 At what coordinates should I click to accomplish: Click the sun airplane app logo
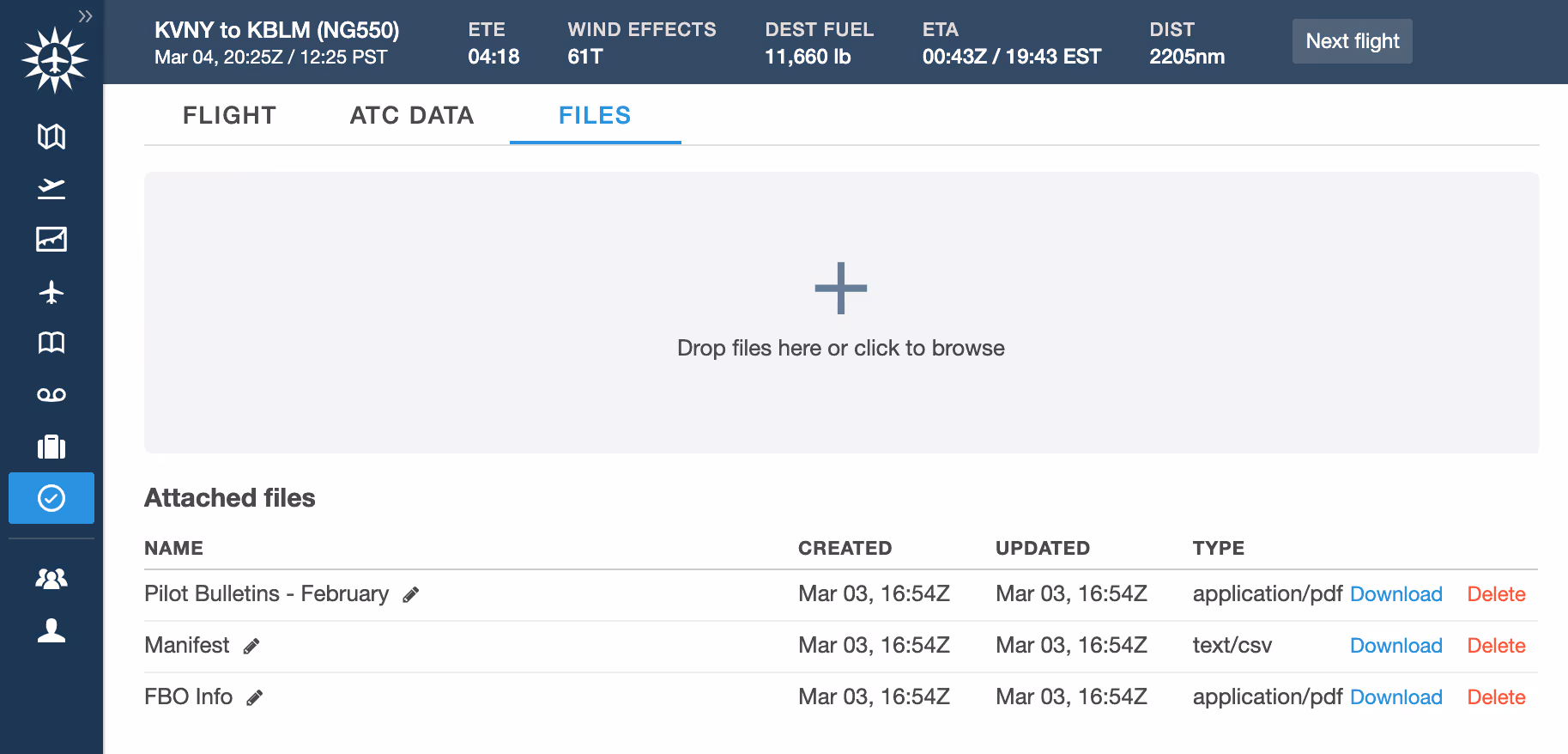point(55,60)
